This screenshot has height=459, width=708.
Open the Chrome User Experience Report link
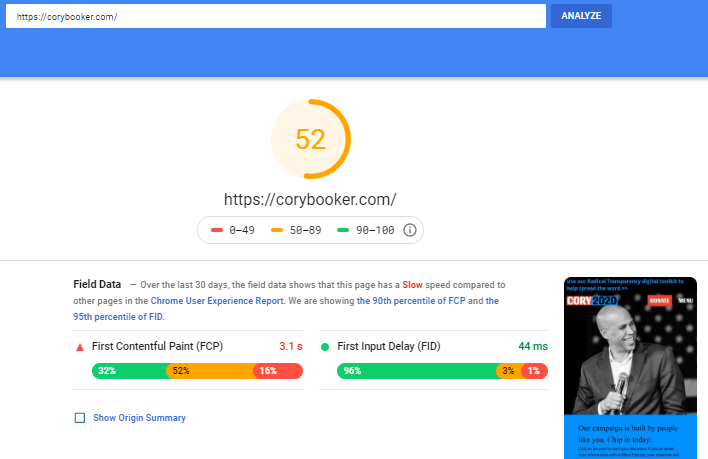[x=217, y=301]
